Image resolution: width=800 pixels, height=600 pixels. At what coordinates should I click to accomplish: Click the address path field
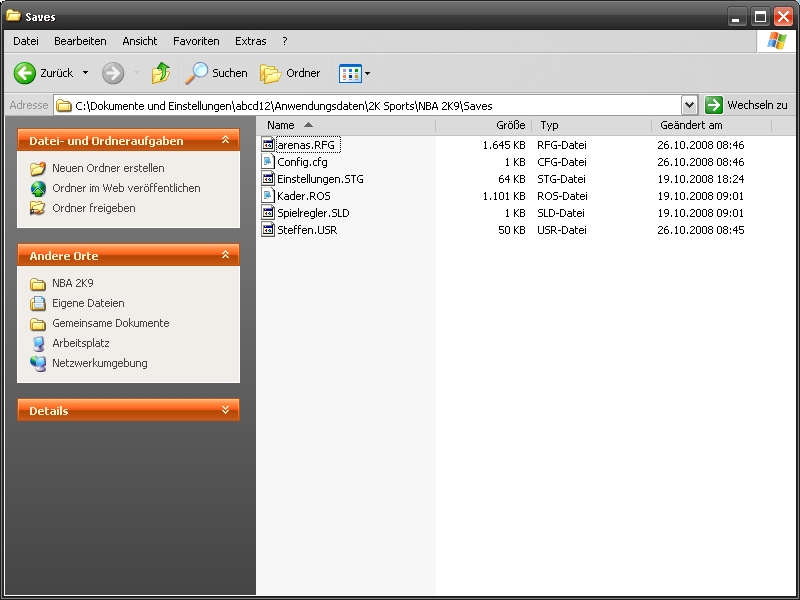[x=367, y=106]
